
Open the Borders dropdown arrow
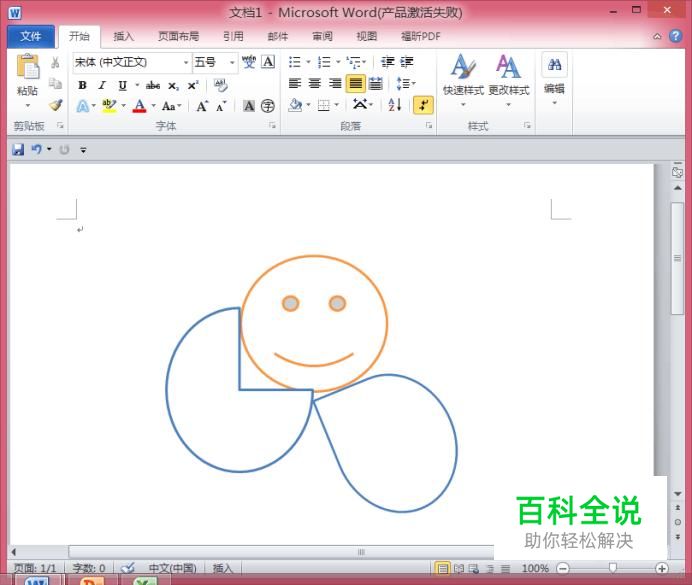(337, 105)
